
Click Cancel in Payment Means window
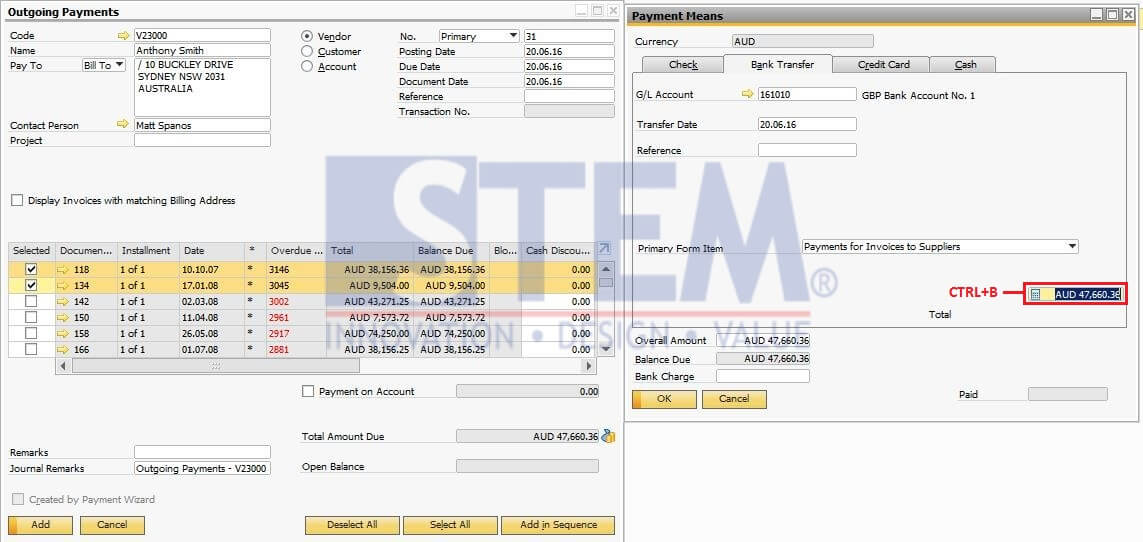pos(734,399)
